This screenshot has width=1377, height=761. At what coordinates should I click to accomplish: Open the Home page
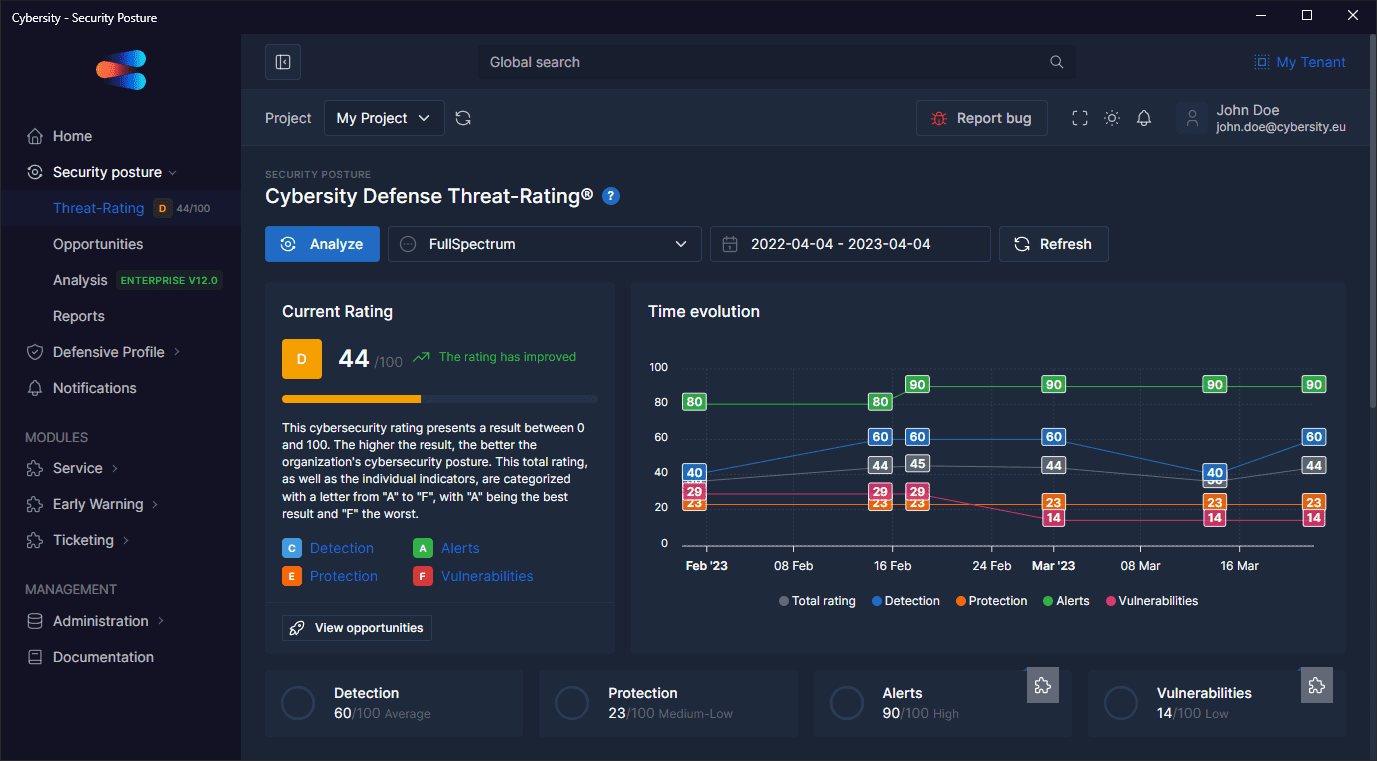tap(72, 136)
